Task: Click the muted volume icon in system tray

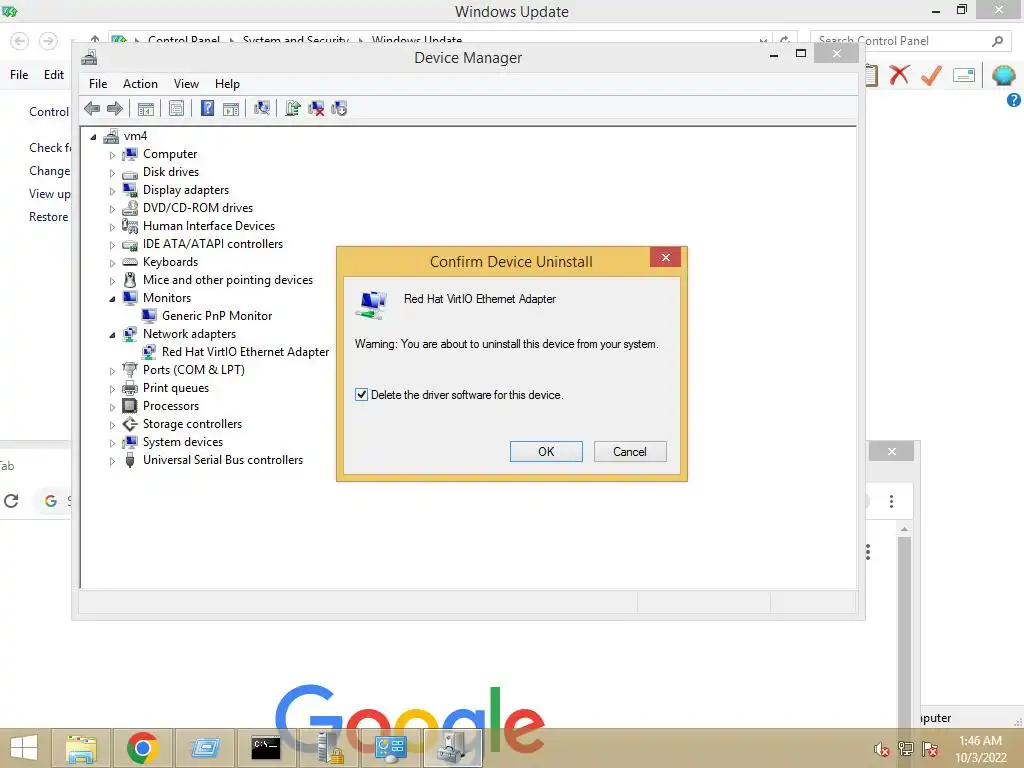Action: [x=882, y=749]
